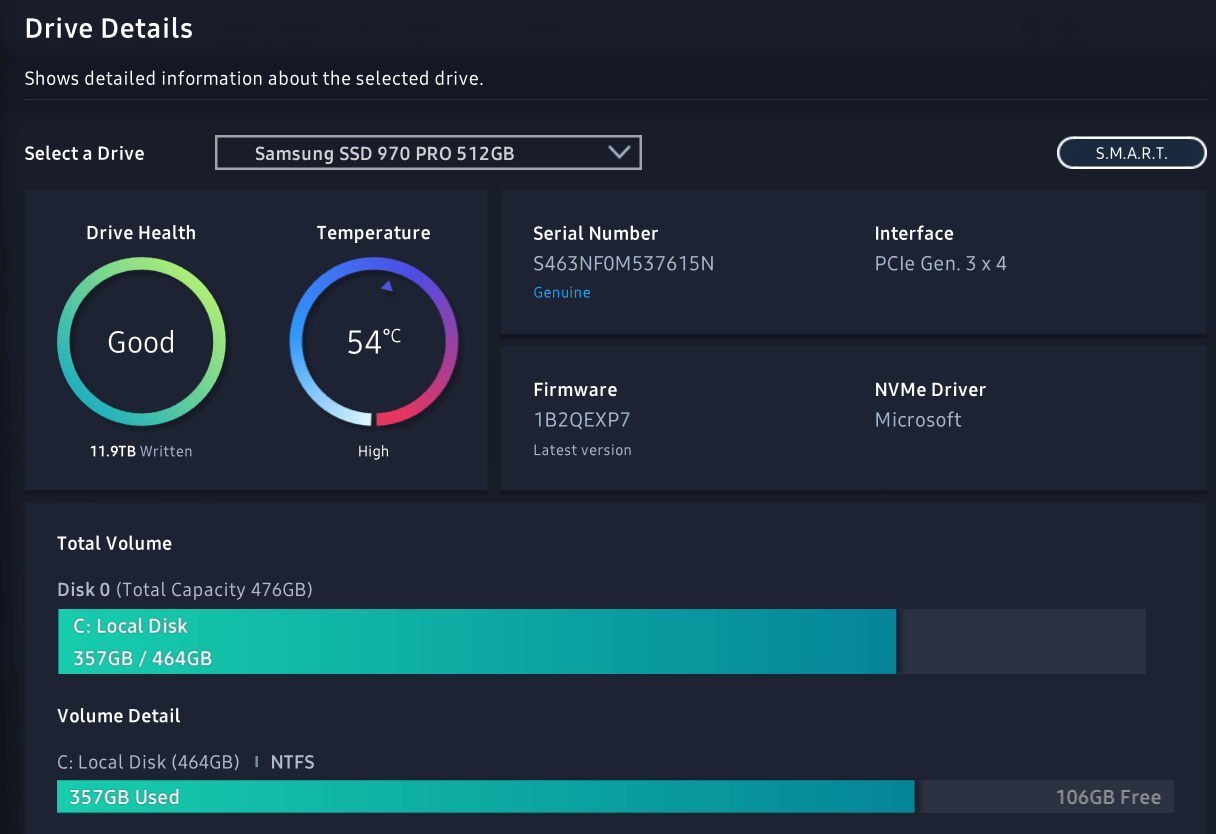
Task: Click the 54°C temperature gauge
Action: 373,342
